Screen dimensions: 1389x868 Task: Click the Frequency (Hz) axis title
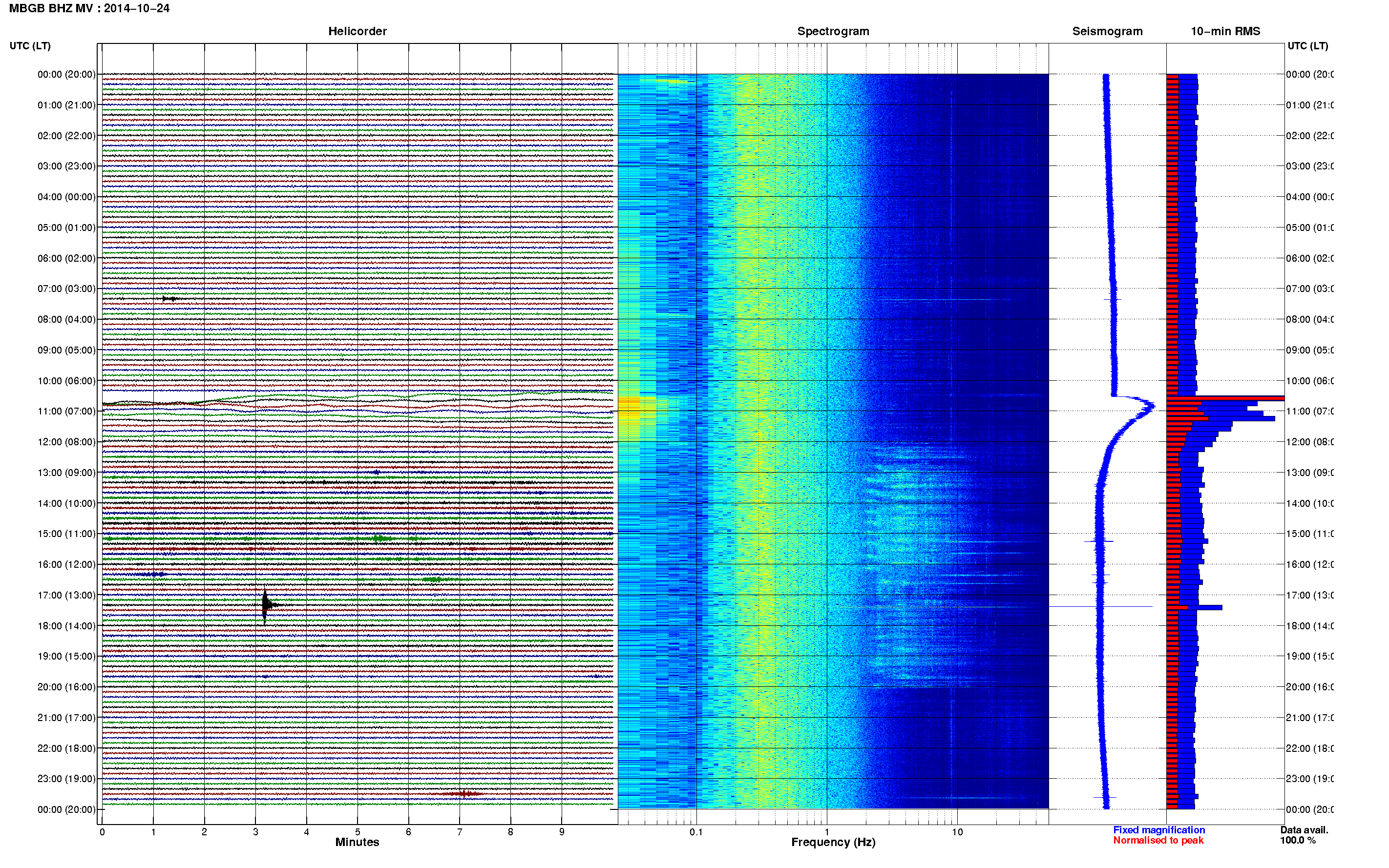coord(833,842)
